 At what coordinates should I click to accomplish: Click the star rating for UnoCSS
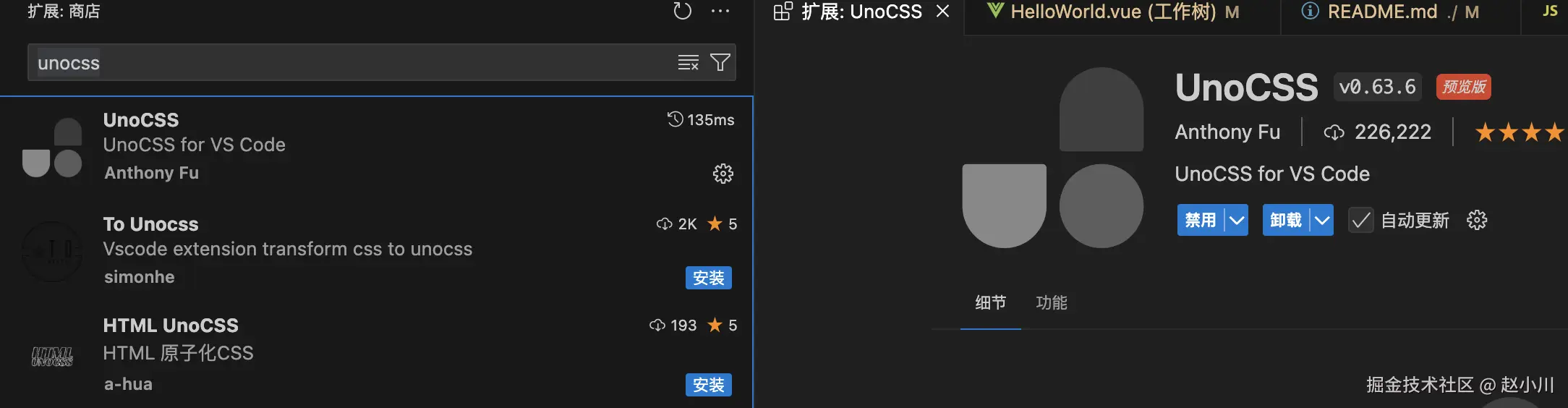(x=1520, y=132)
